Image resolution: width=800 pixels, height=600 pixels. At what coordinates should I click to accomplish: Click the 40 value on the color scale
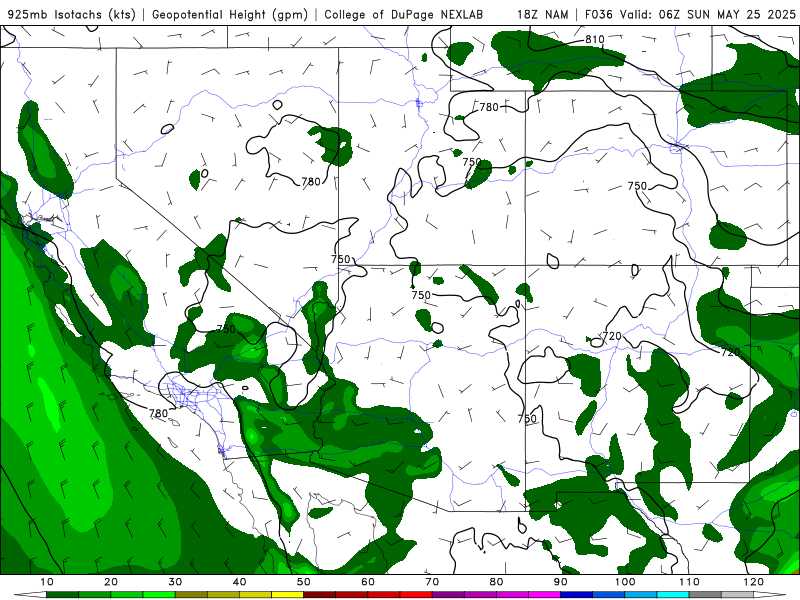(x=239, y=582)
